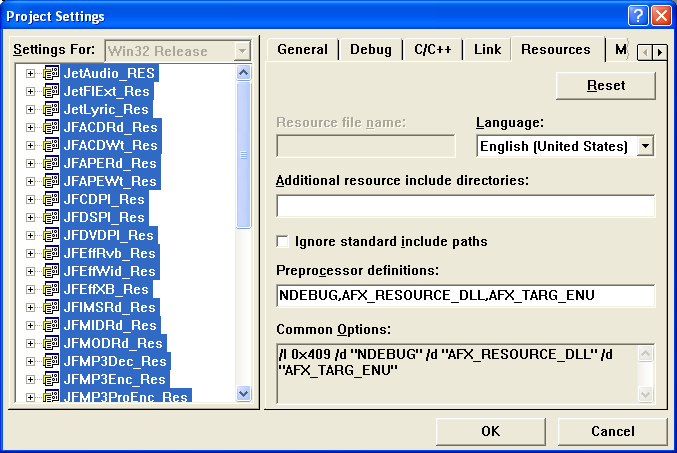Open the Settings For dropdown
The height and width of the screenshot is (453, 677).
point(243,51)
